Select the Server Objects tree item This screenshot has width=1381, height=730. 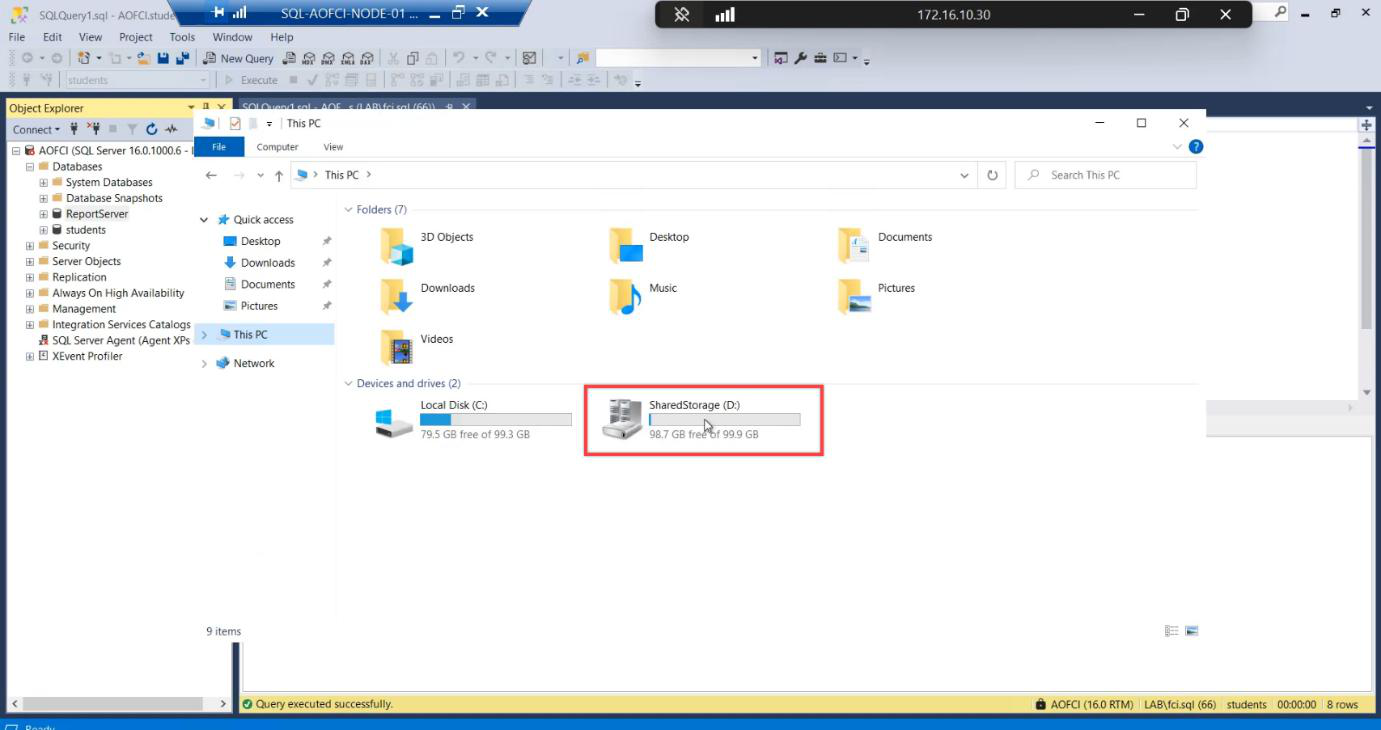86,261
